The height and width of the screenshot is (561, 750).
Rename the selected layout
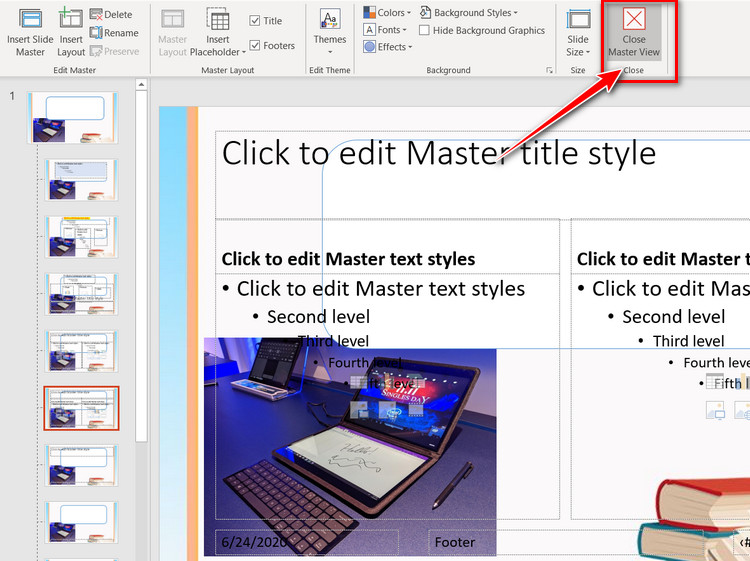pyautogui.click(x=114, y=33)
